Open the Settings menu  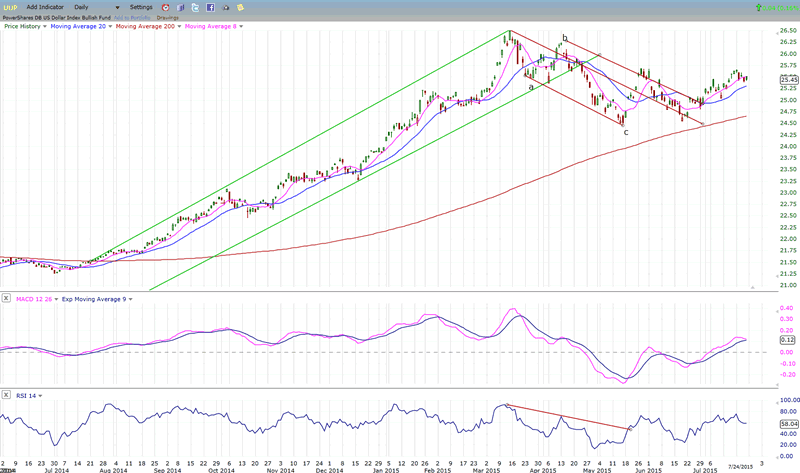click(140, 7)
